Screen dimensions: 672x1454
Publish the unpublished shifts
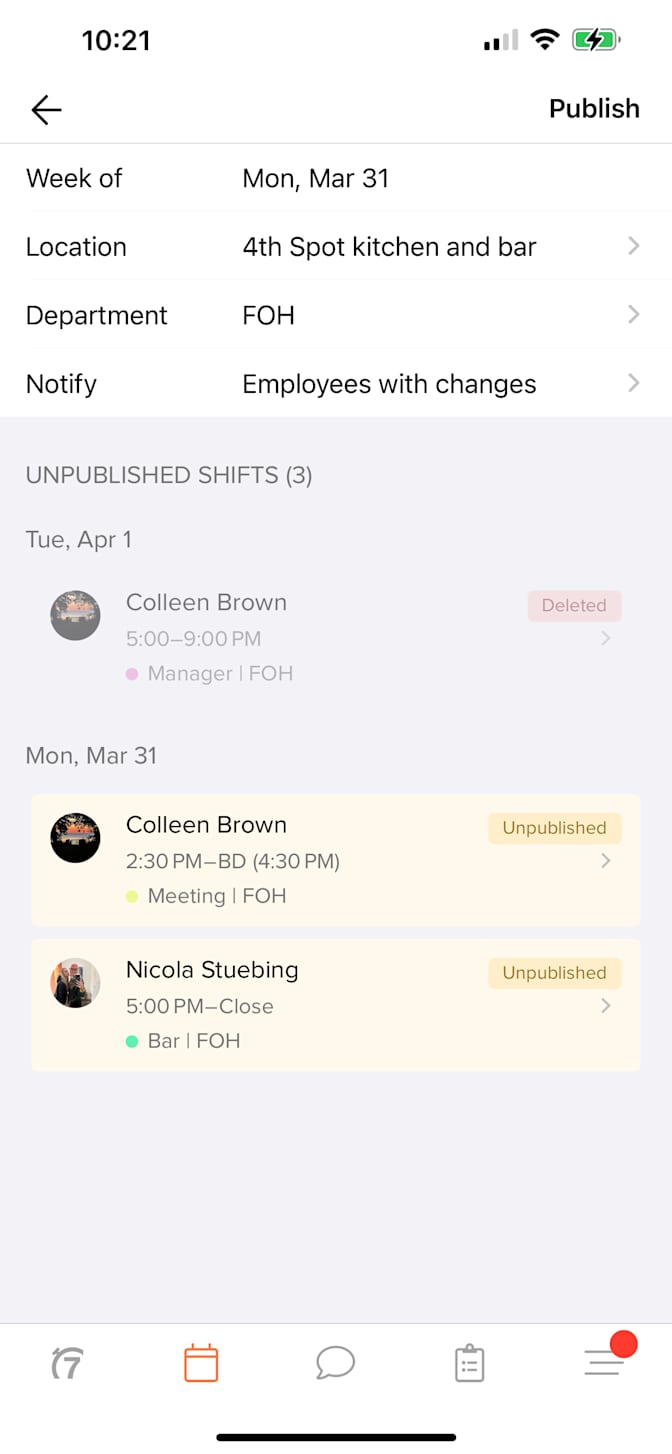pyautogui.click(x=594, y=109)
